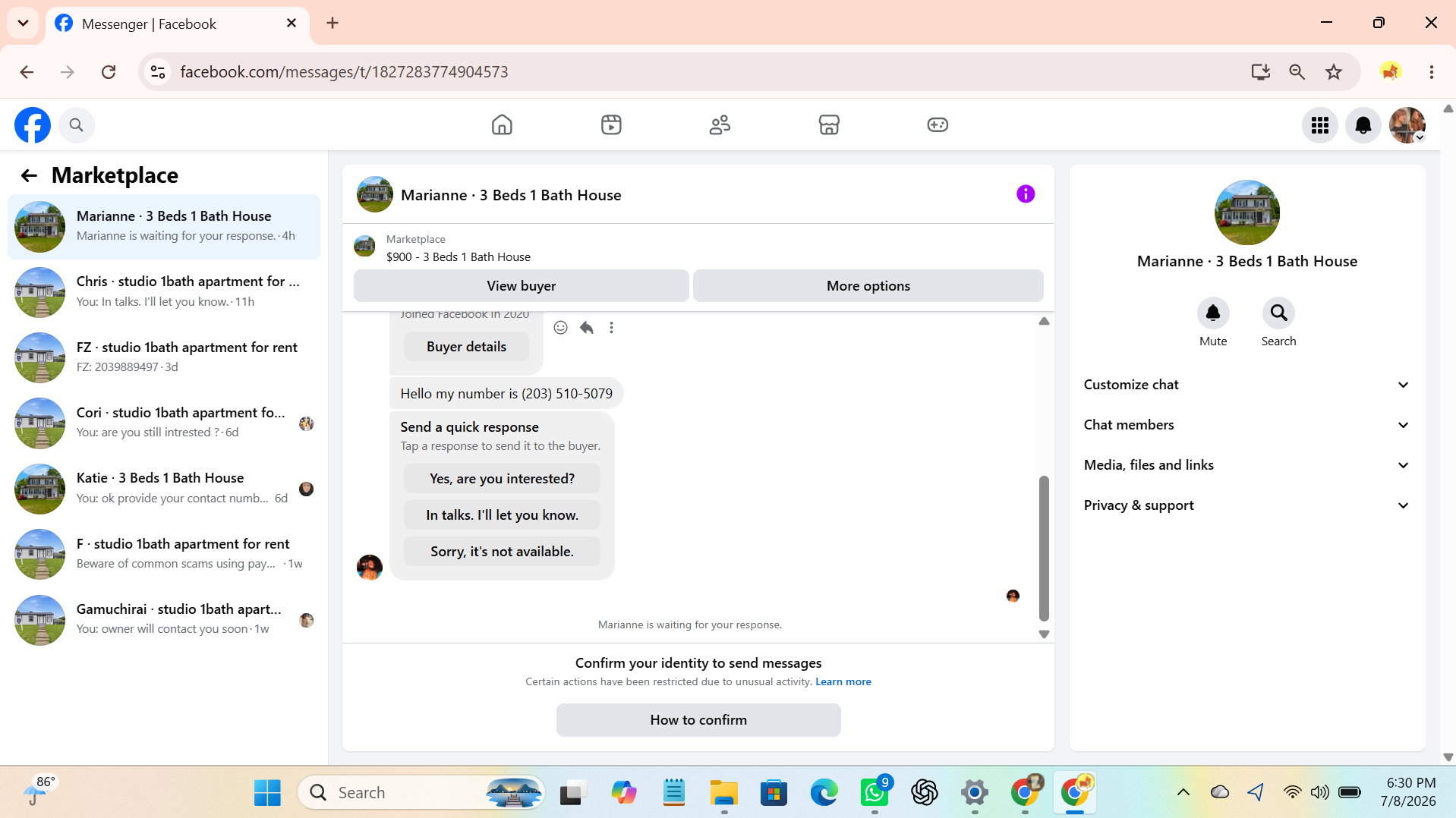1456x818 pixels.
Task: Open the Facebook menu grid icon
Action: (1320, 125)
